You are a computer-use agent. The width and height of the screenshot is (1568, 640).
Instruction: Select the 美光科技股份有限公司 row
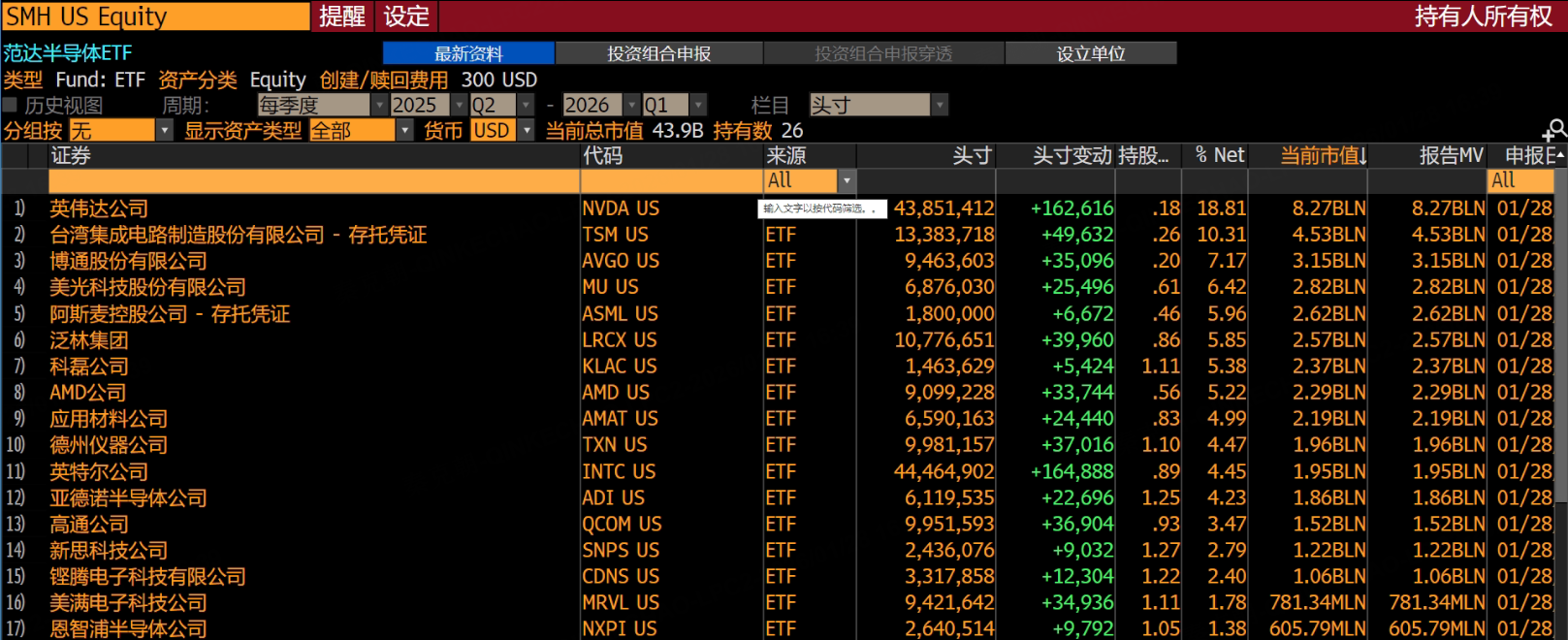[778, 286]
